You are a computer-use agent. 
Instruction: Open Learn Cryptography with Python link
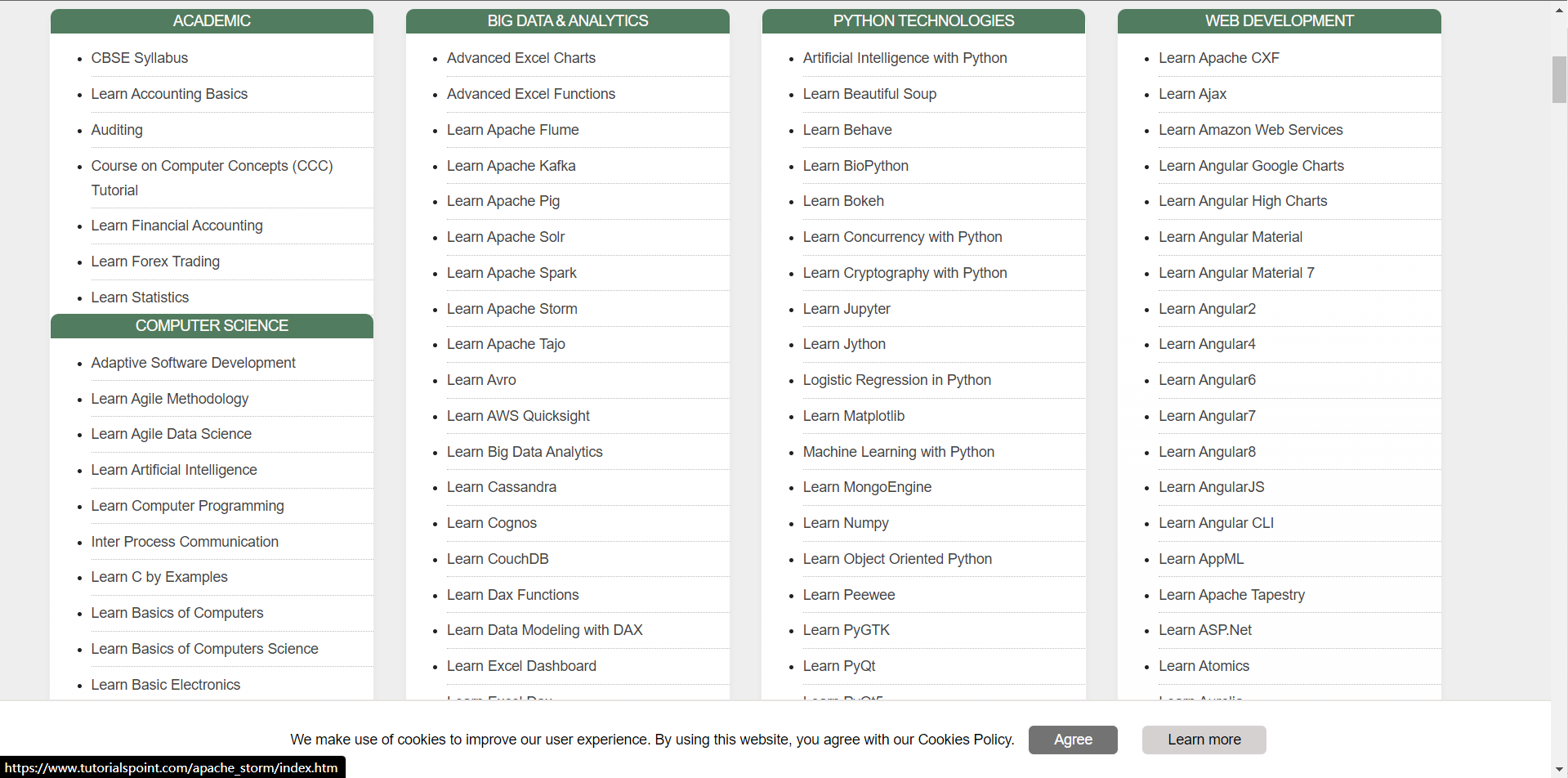(x=905, y=273)
